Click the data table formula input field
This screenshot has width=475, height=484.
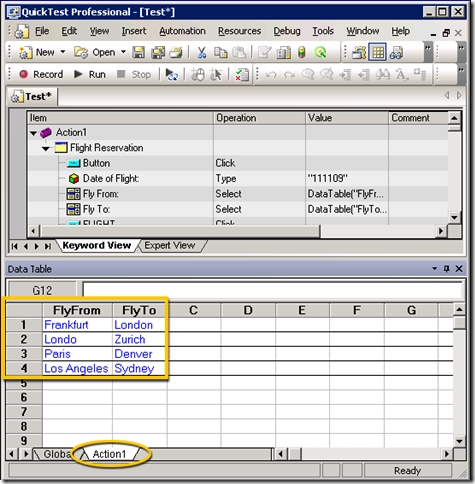pos(272,290)
